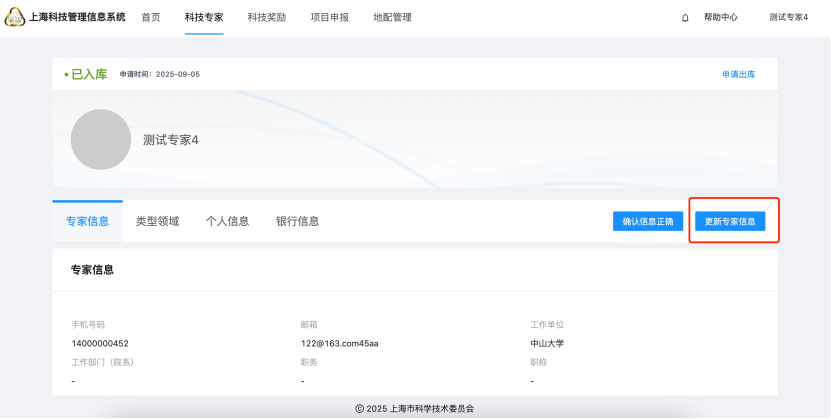Expand the 测试专家4 user menu in header
The image size is (831, 419).
point(788,18)
